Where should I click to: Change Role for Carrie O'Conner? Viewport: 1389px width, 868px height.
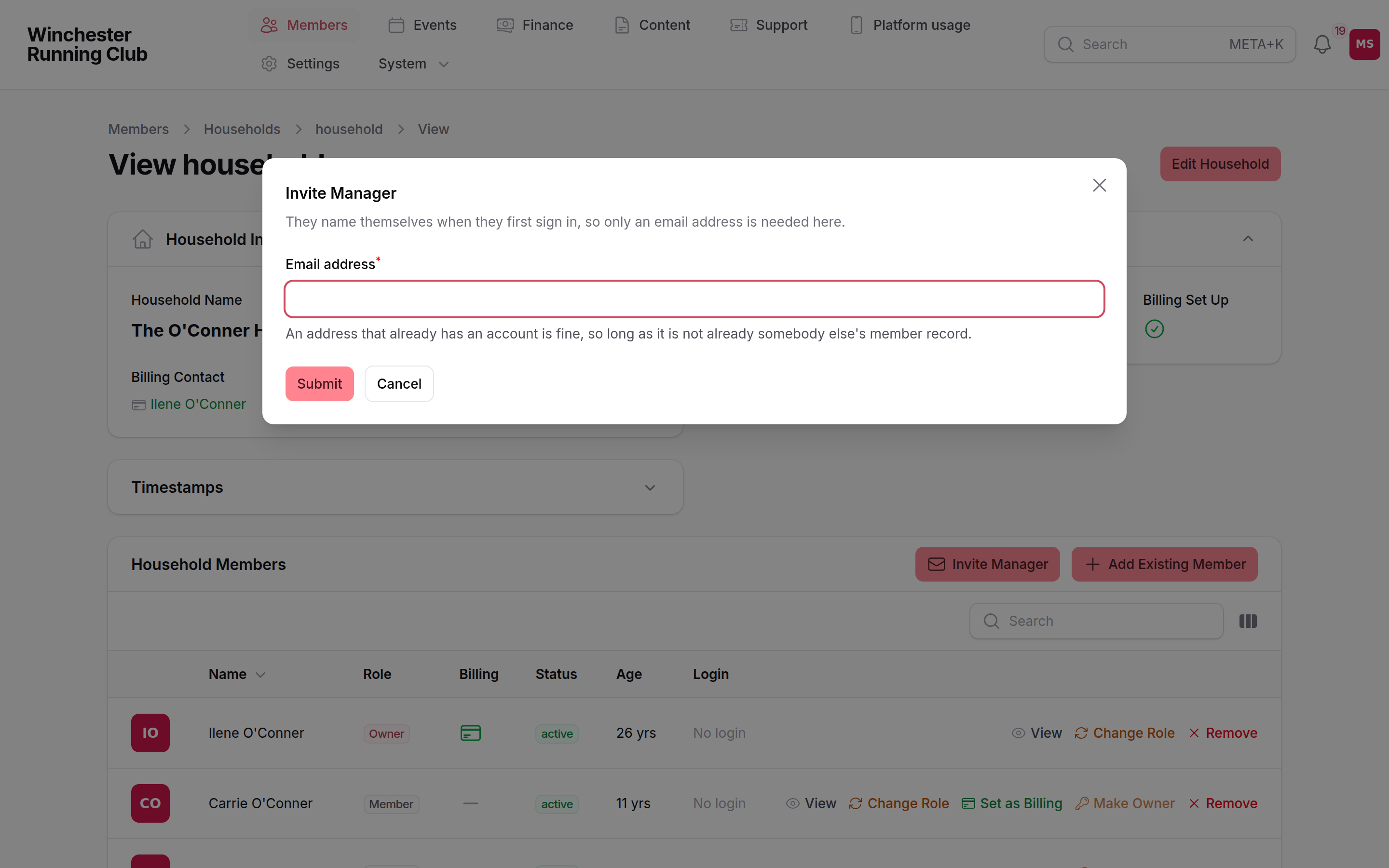[899, 804]
